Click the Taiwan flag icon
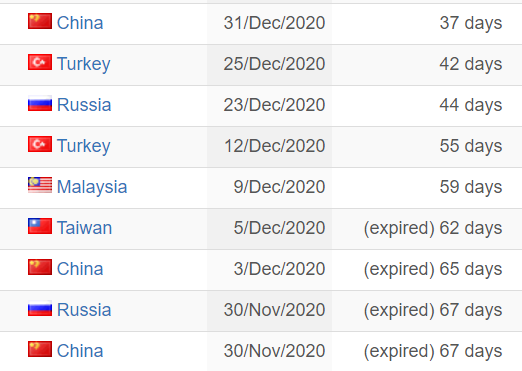Viewport: 522px width, 371px height. click(x=40, y=226)
